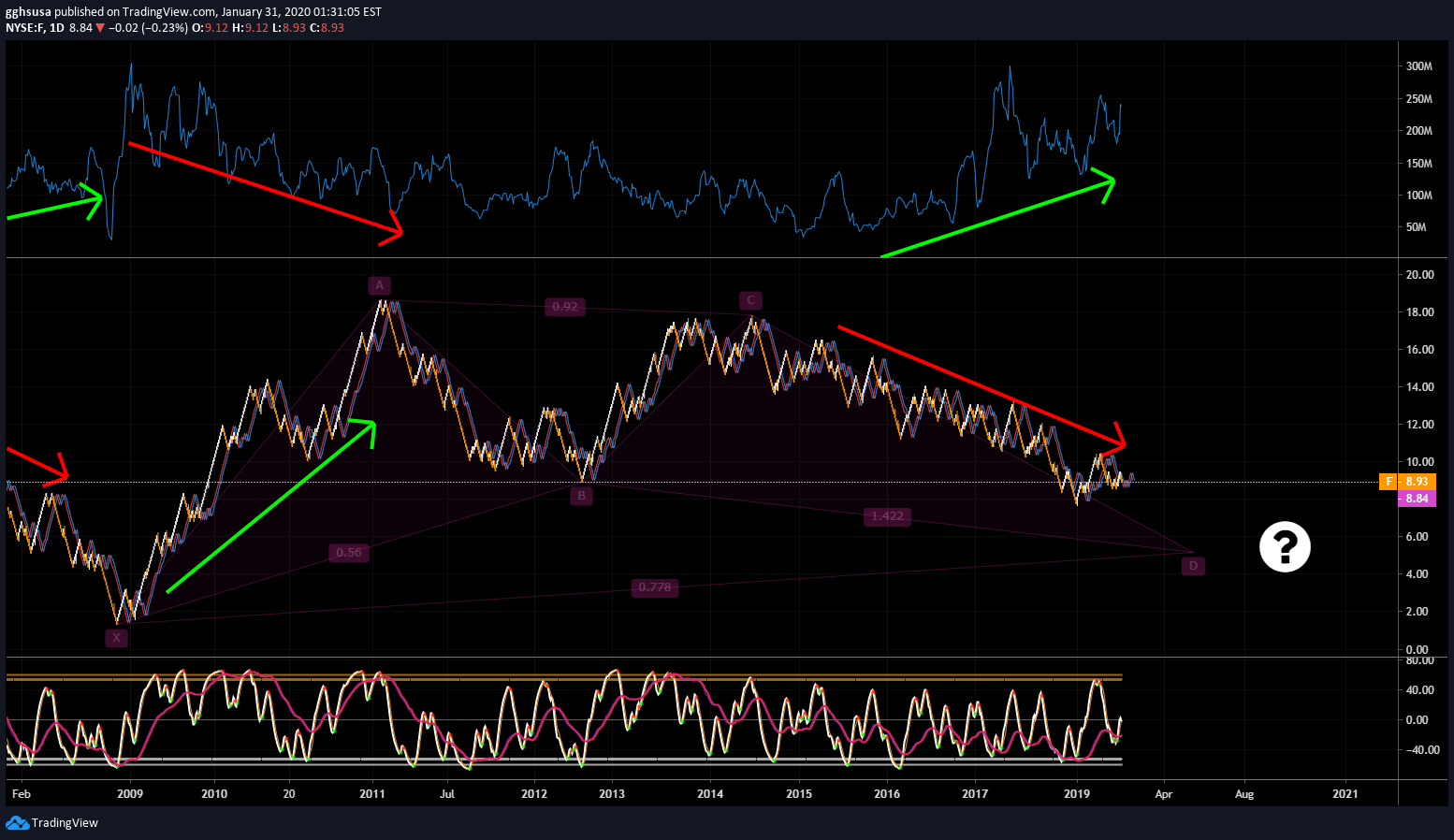Screen dimensions: 1454x840
Task: Select harmonic pattern point label B
Action: (x=581, y=496)
